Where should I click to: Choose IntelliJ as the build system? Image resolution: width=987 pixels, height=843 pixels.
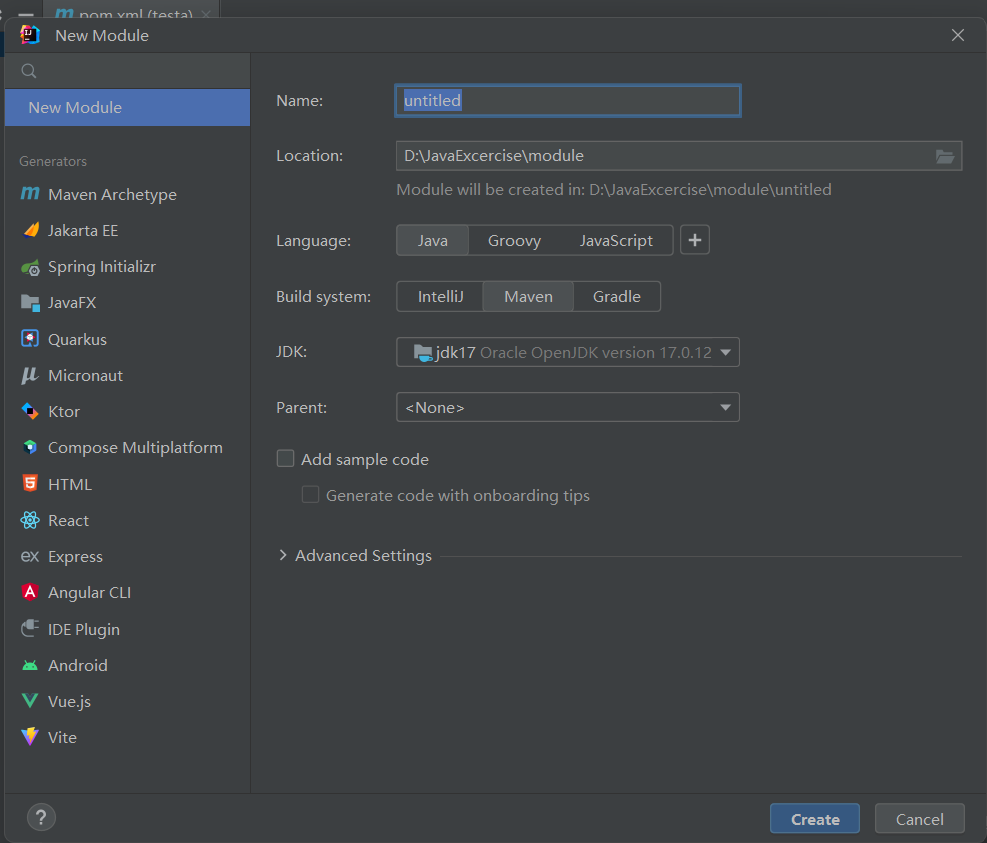(440, 297)
